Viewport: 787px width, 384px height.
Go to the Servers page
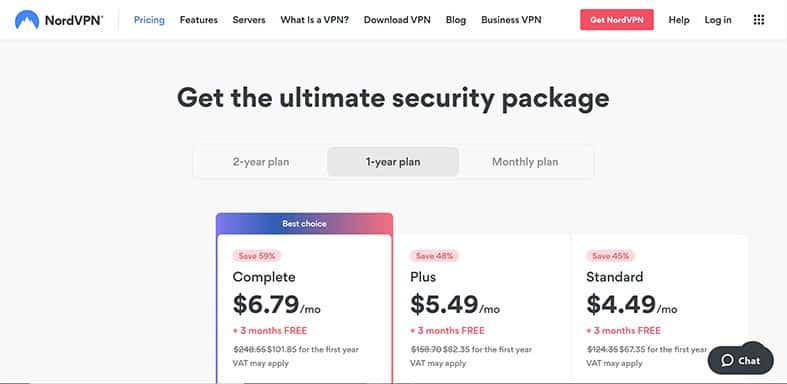pos(249,20)
